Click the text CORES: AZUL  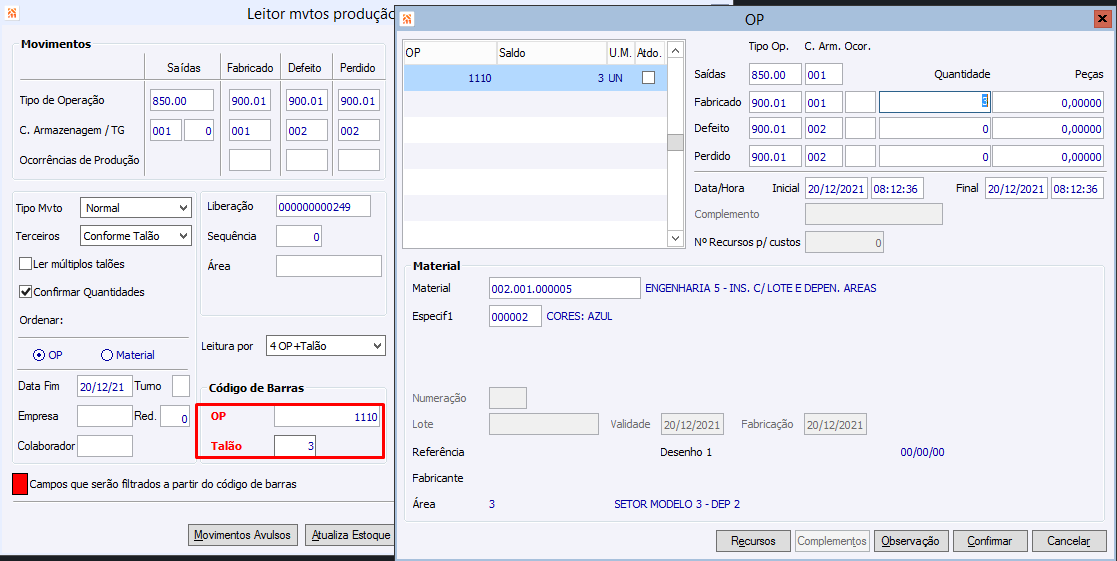point(579,316)
